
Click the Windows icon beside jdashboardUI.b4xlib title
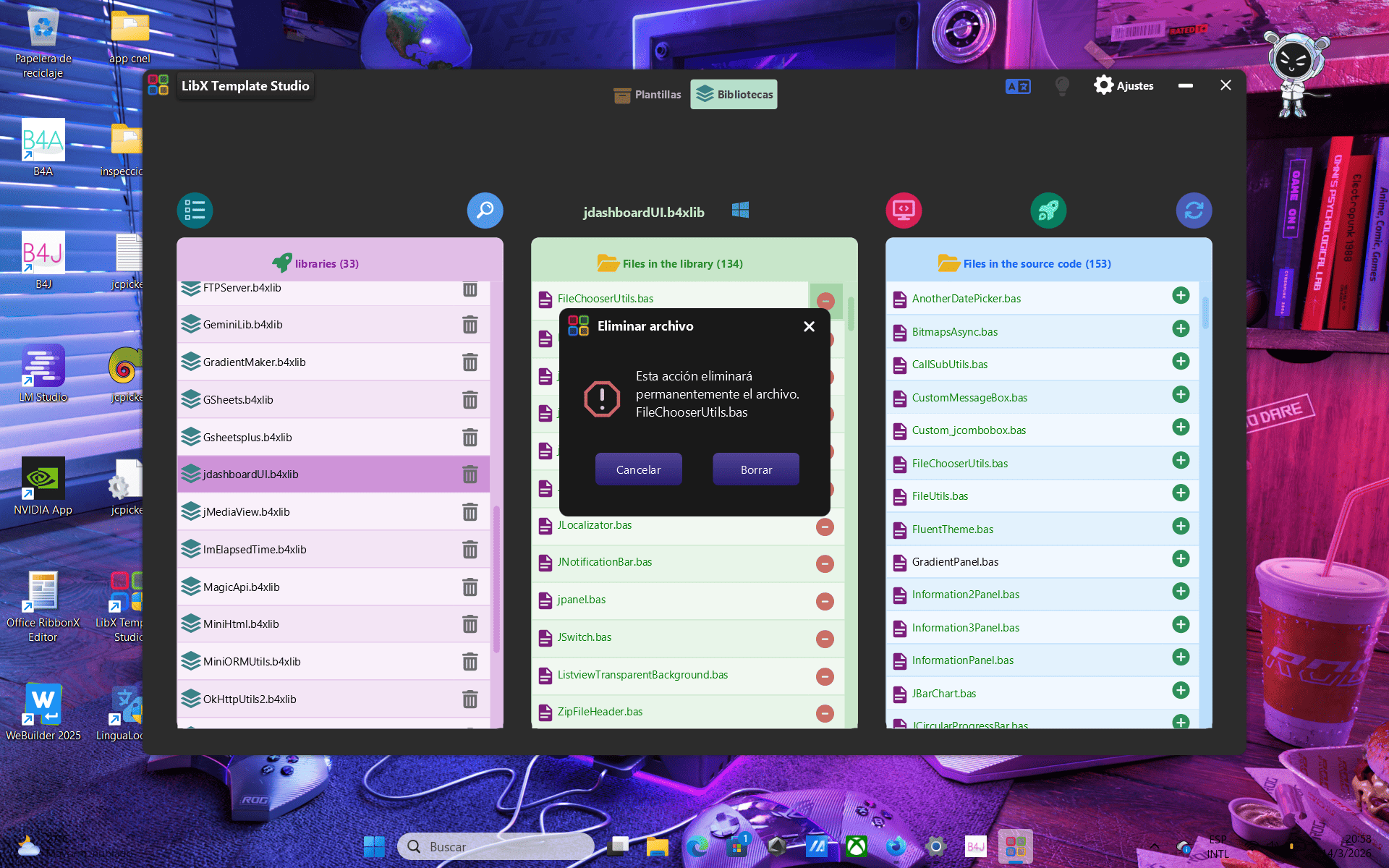[740, 210]
